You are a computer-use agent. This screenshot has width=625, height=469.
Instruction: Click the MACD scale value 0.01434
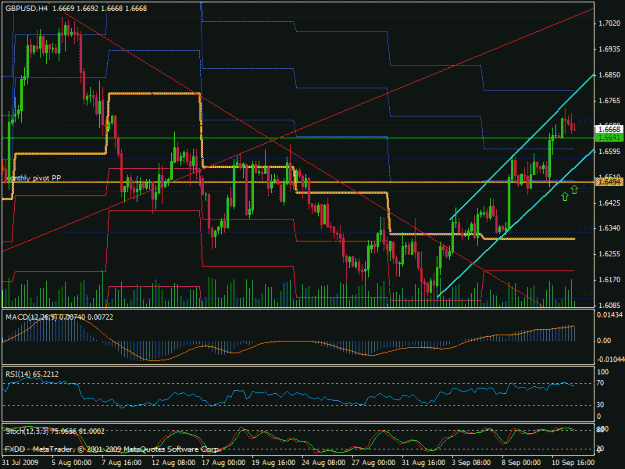tap(610, 315)
